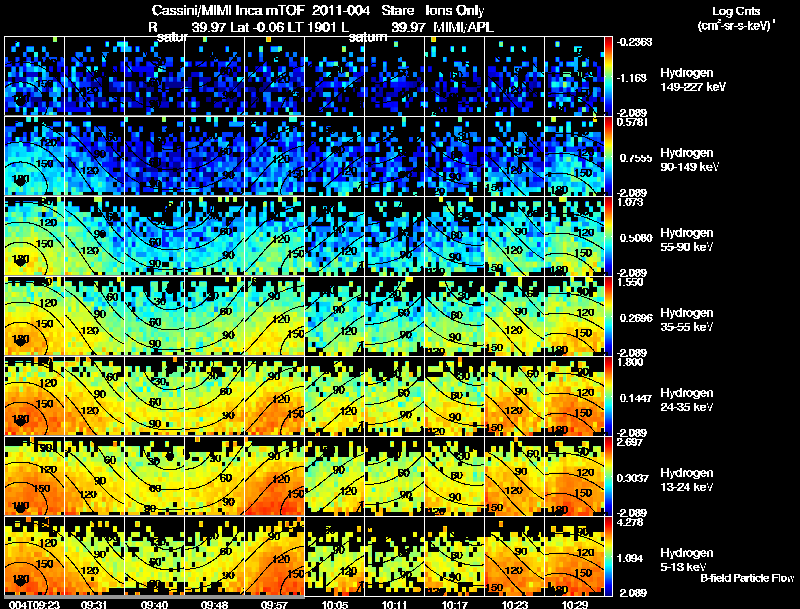Click the 004T09:23 time label
The height and width of the screenshot is (609, 800).
[x=34, y=604]
